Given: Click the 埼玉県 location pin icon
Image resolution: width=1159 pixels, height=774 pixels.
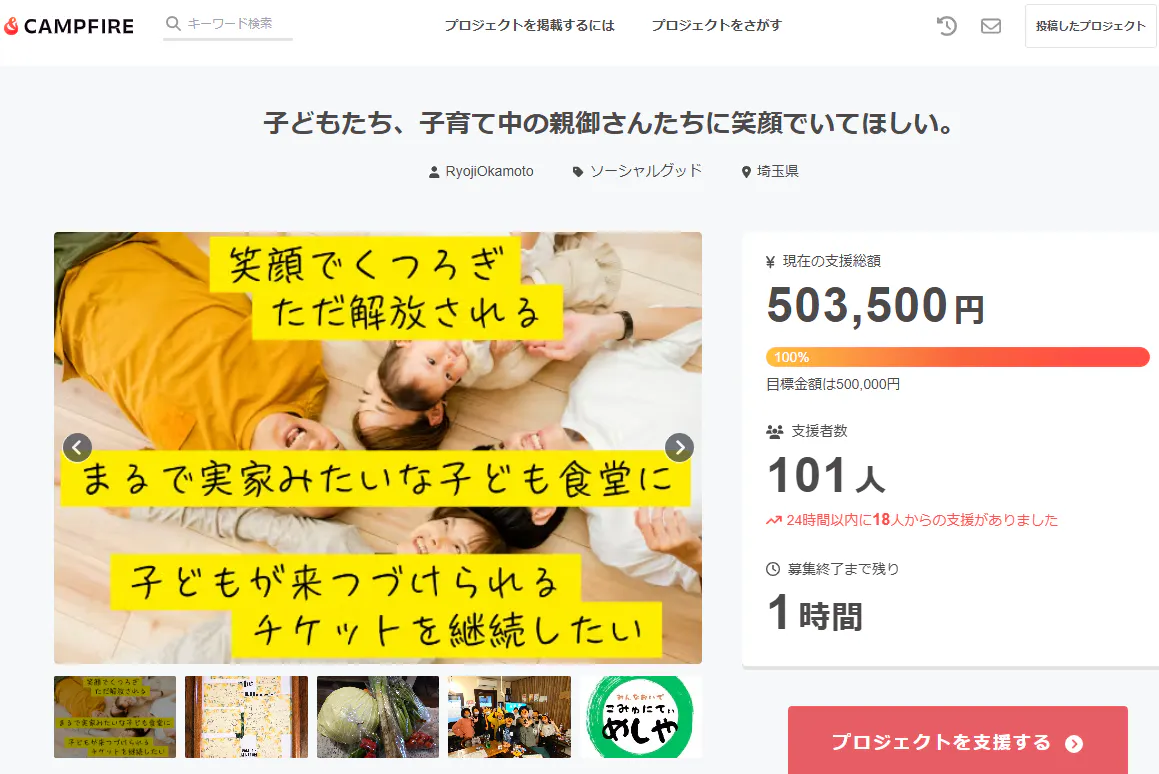Looking at the screenshot, I should [746, 172].
